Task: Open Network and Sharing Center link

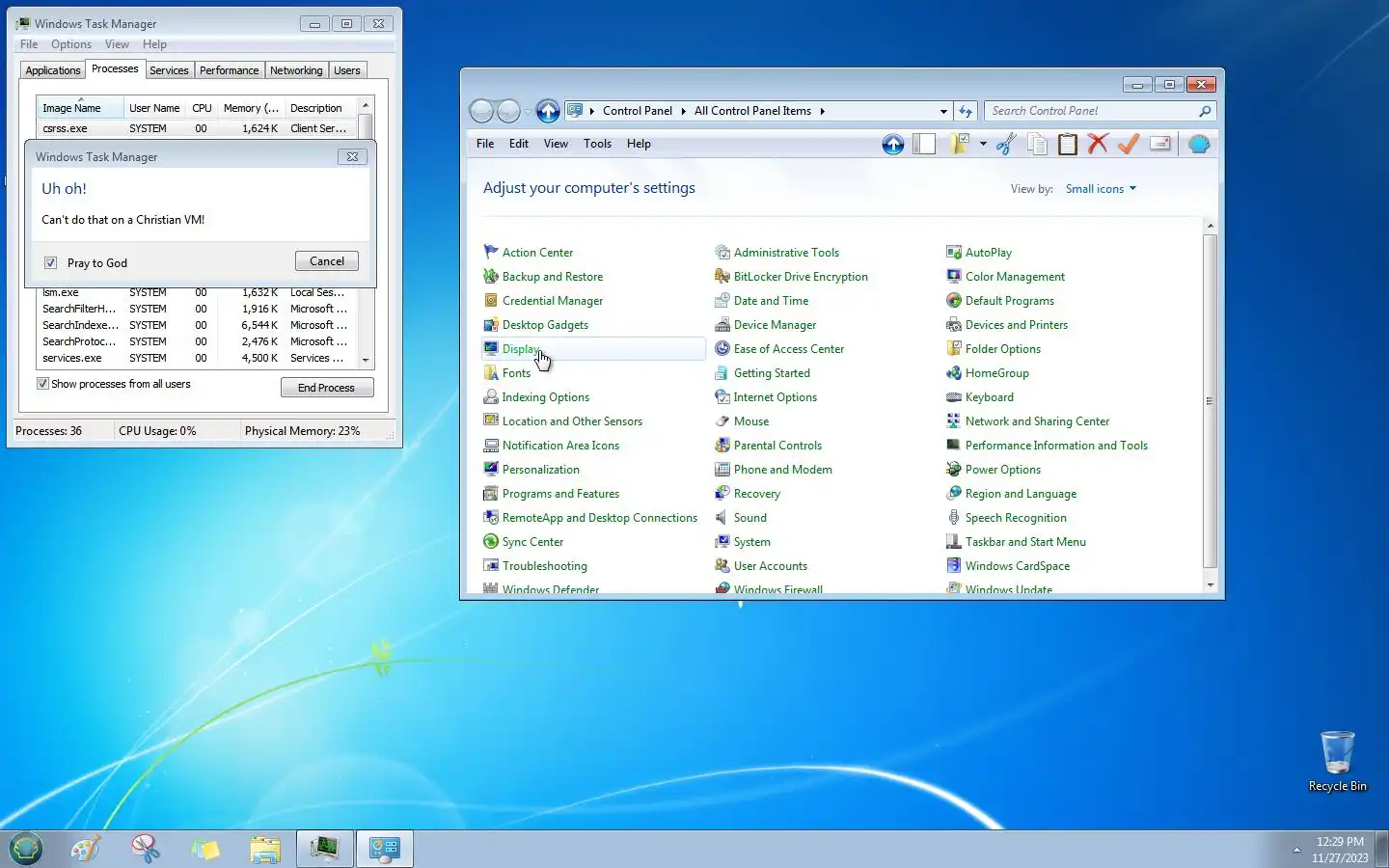Action: [1037, 421]
